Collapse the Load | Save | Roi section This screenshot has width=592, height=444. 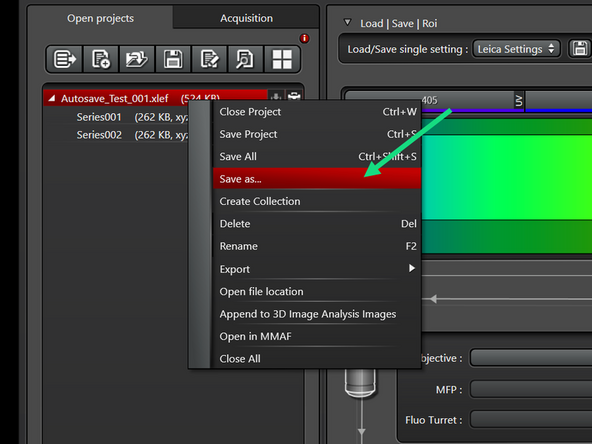(347, 22)
